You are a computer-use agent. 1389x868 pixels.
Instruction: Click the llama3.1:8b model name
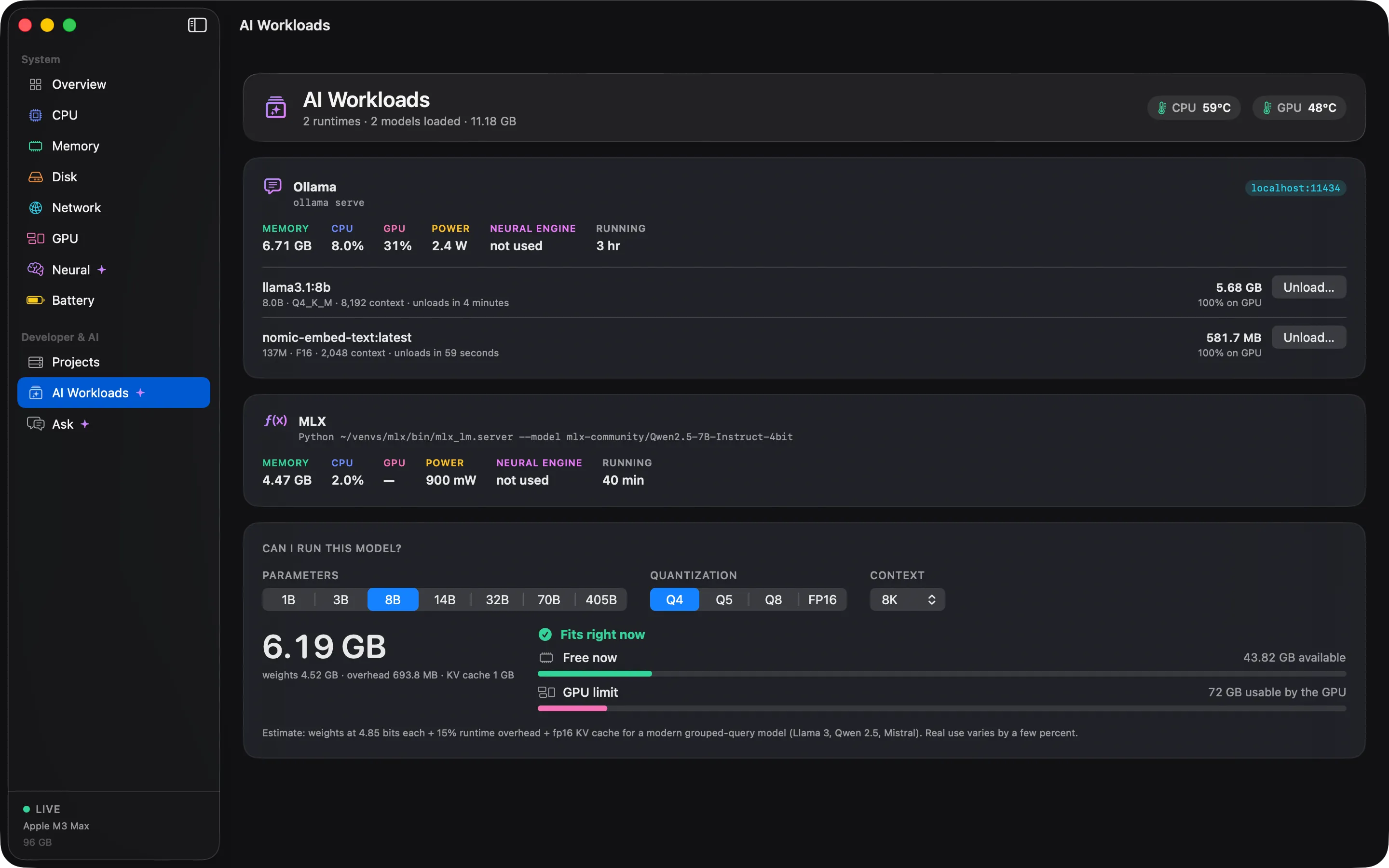click(296, 287)
